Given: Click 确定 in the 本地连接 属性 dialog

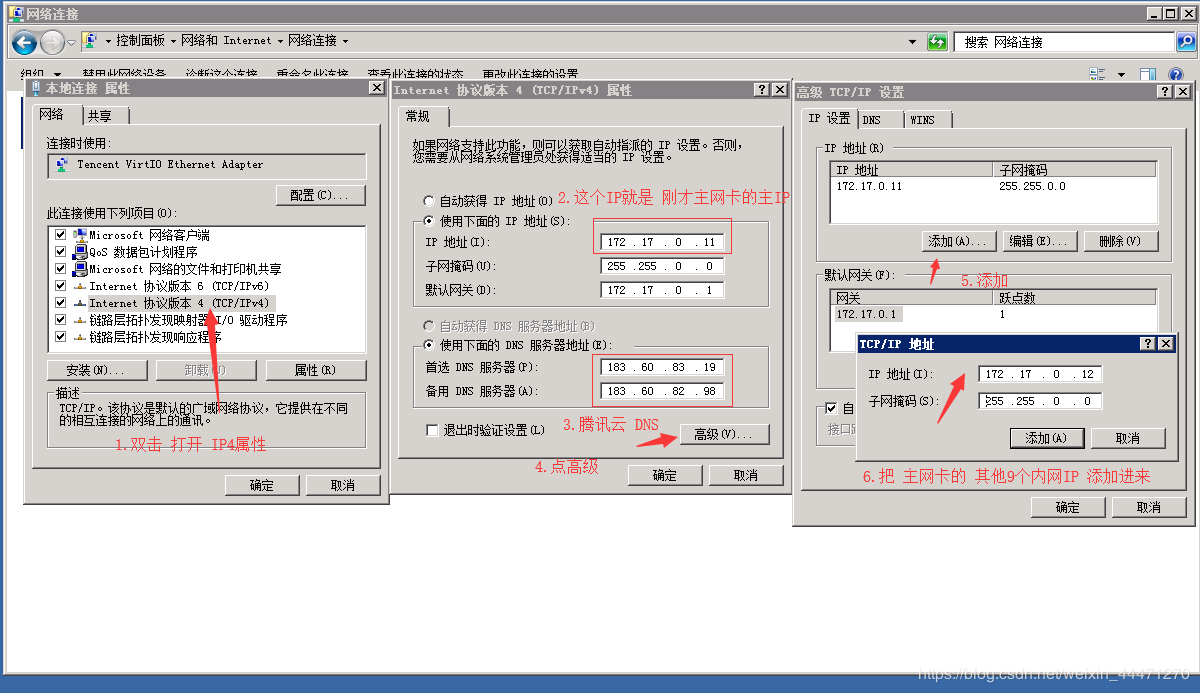Looking at the screenshot, I should point(262,485).
